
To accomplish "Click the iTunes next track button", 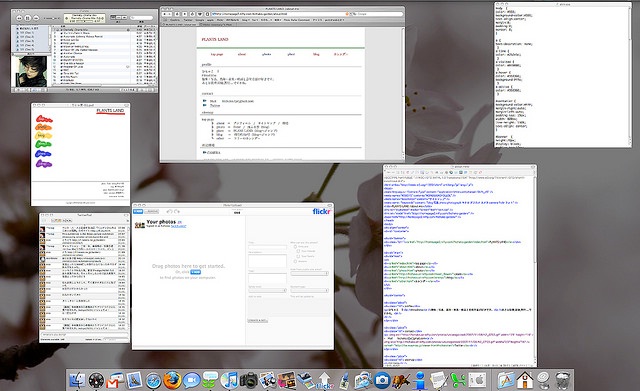I will pyautogui.click(x=36, y=18).
